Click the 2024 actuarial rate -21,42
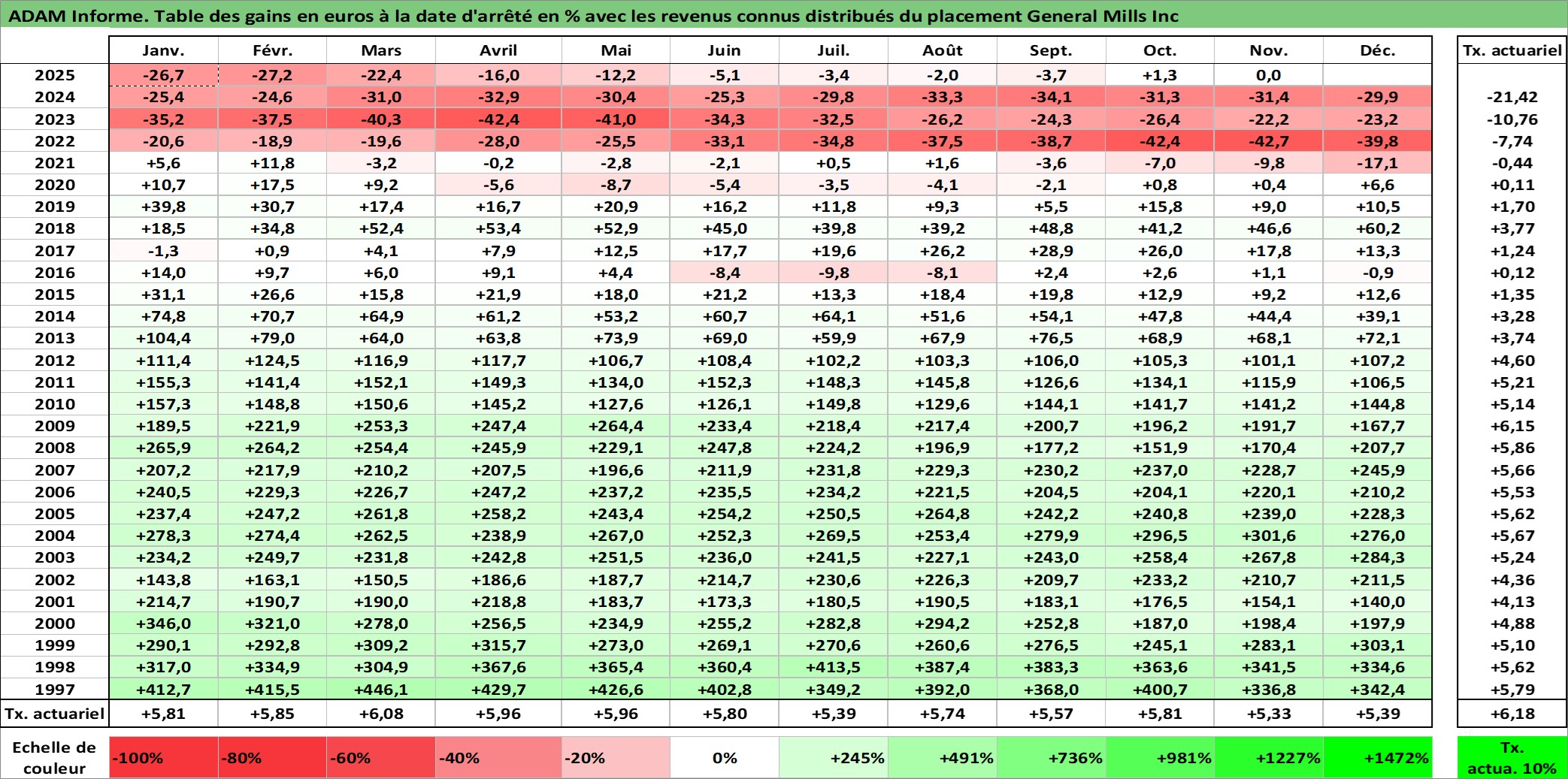The width and height of the screenshot is (1568, 779). point(1512,97)
